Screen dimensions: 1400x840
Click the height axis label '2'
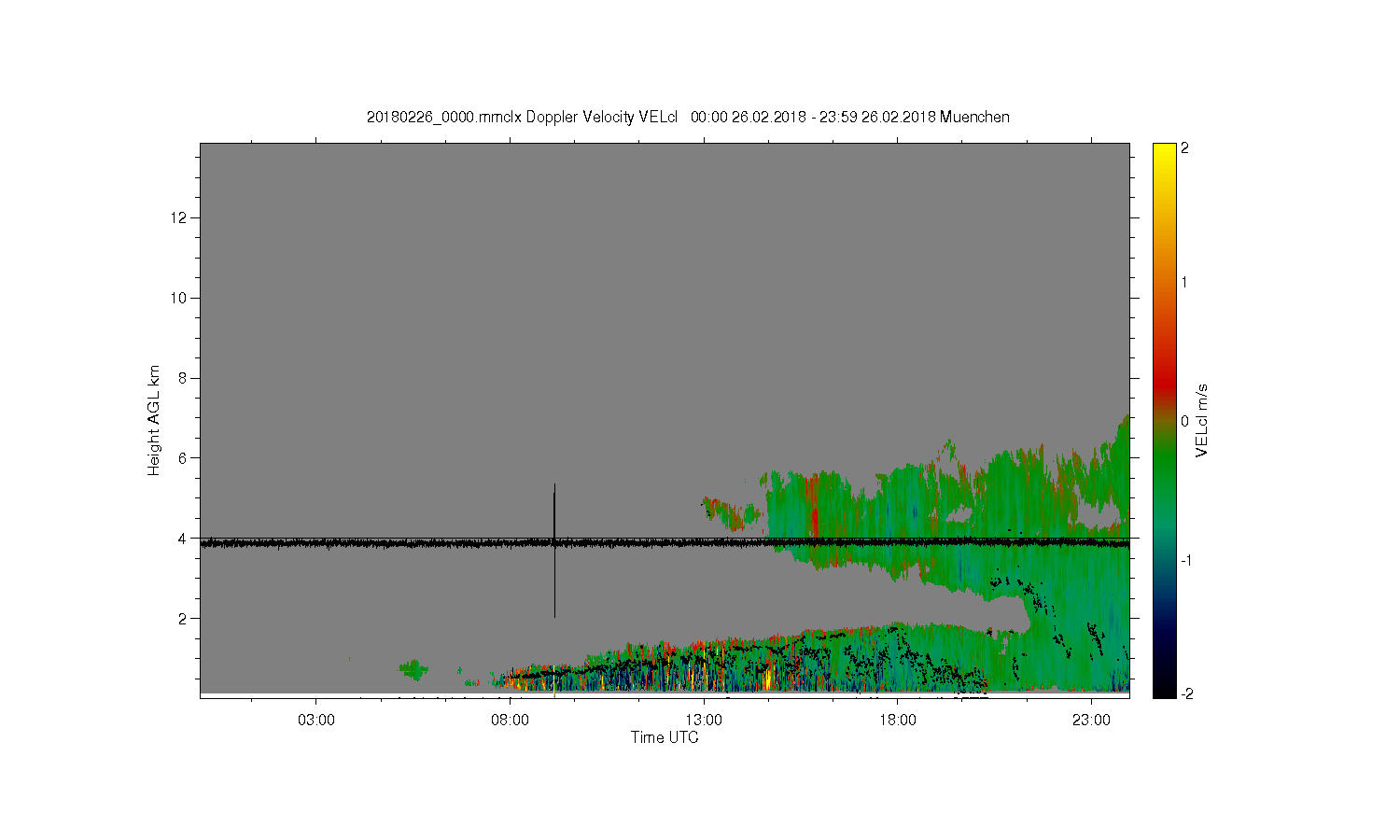pyautogui.click(x=184, y=618)
